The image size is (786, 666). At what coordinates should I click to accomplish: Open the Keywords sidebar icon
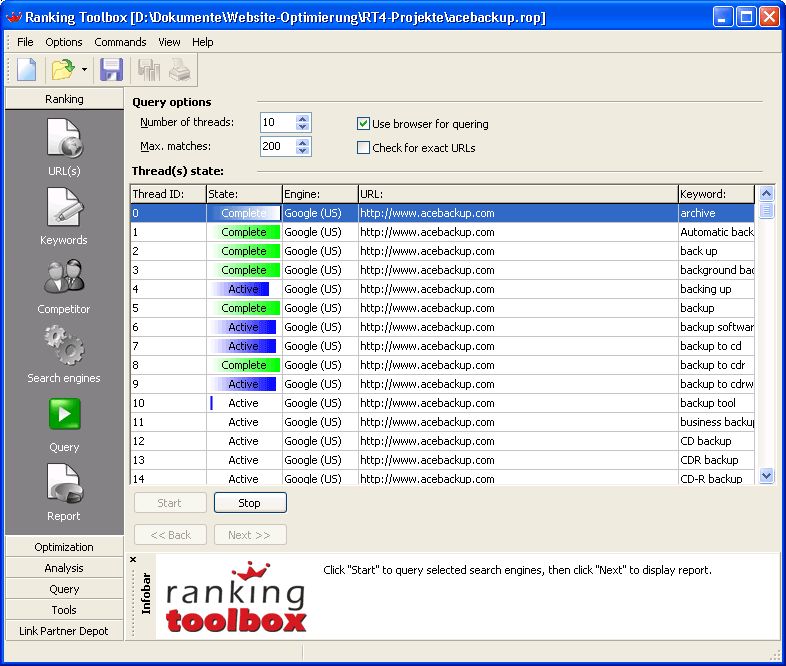(x=64, y=208)
